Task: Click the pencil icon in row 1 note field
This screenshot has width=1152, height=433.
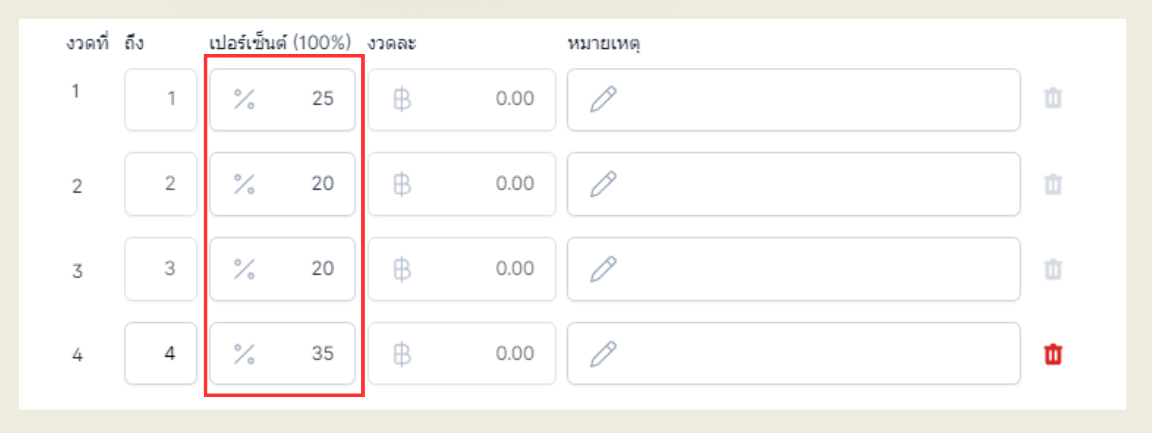Action: coord(602,99)
